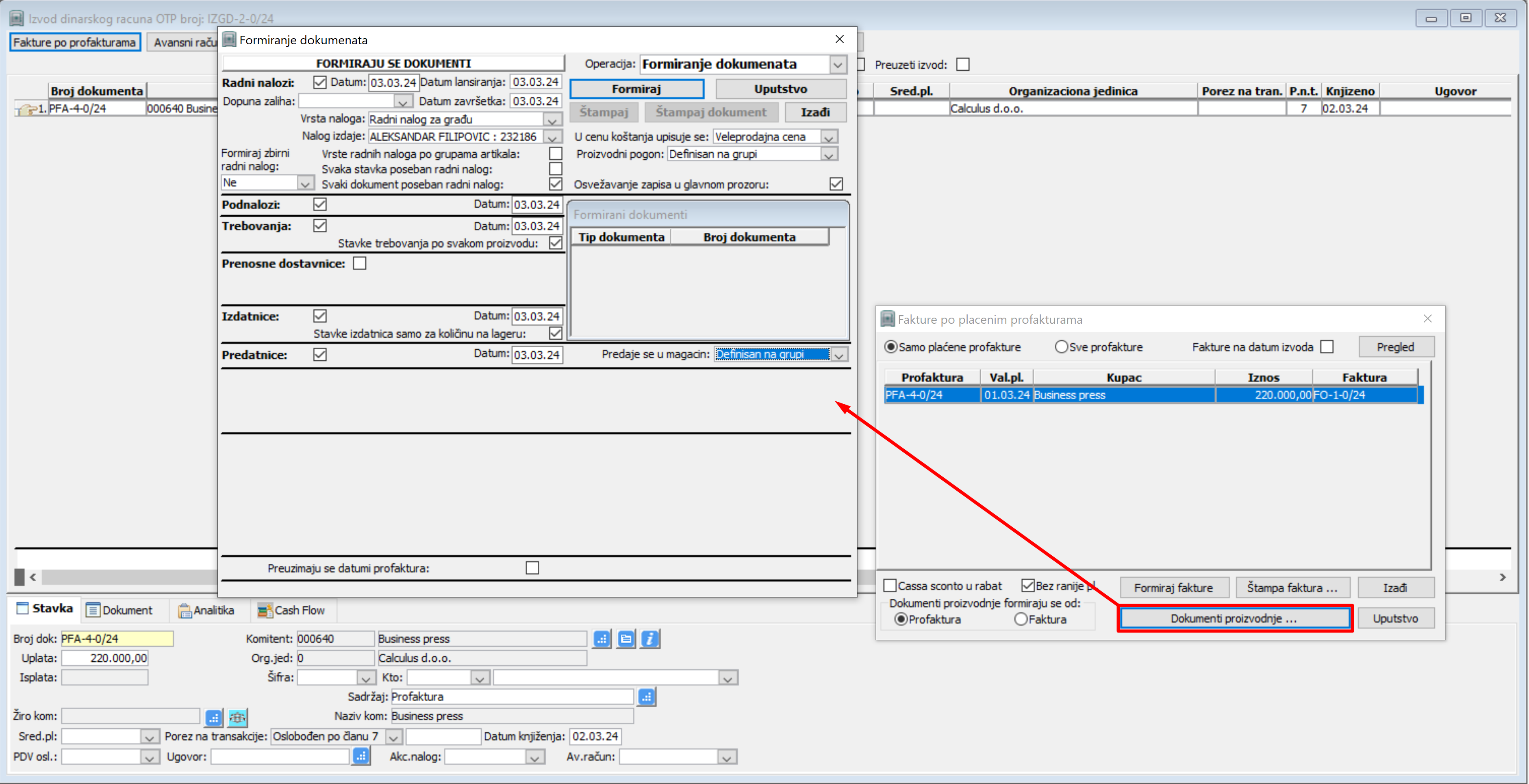
Task: Toggle the Prenosne dostavnice checkbox
Action: click(x=360, y=263)
